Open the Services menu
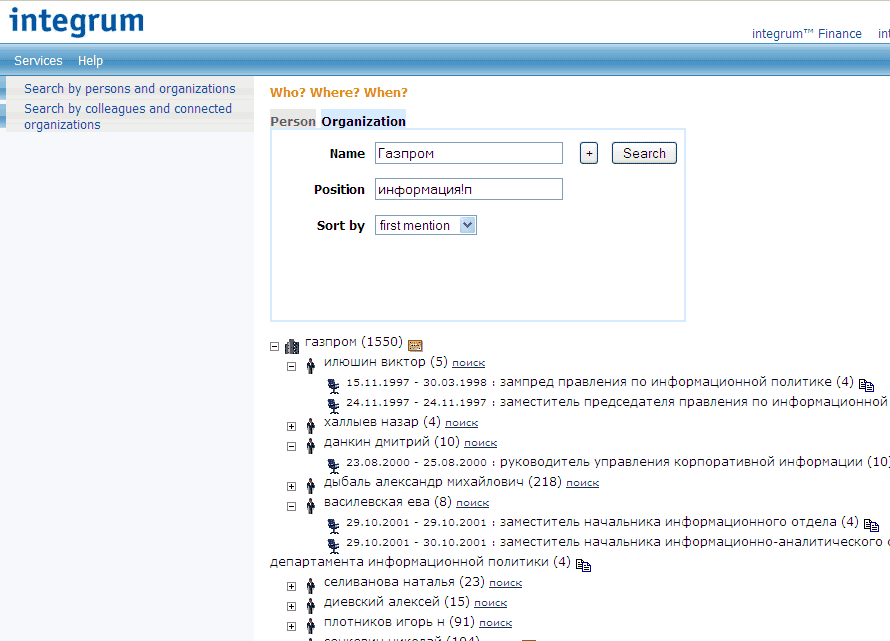Image resolution: width=890 pixels, height=641 pixels. [38, 61]
